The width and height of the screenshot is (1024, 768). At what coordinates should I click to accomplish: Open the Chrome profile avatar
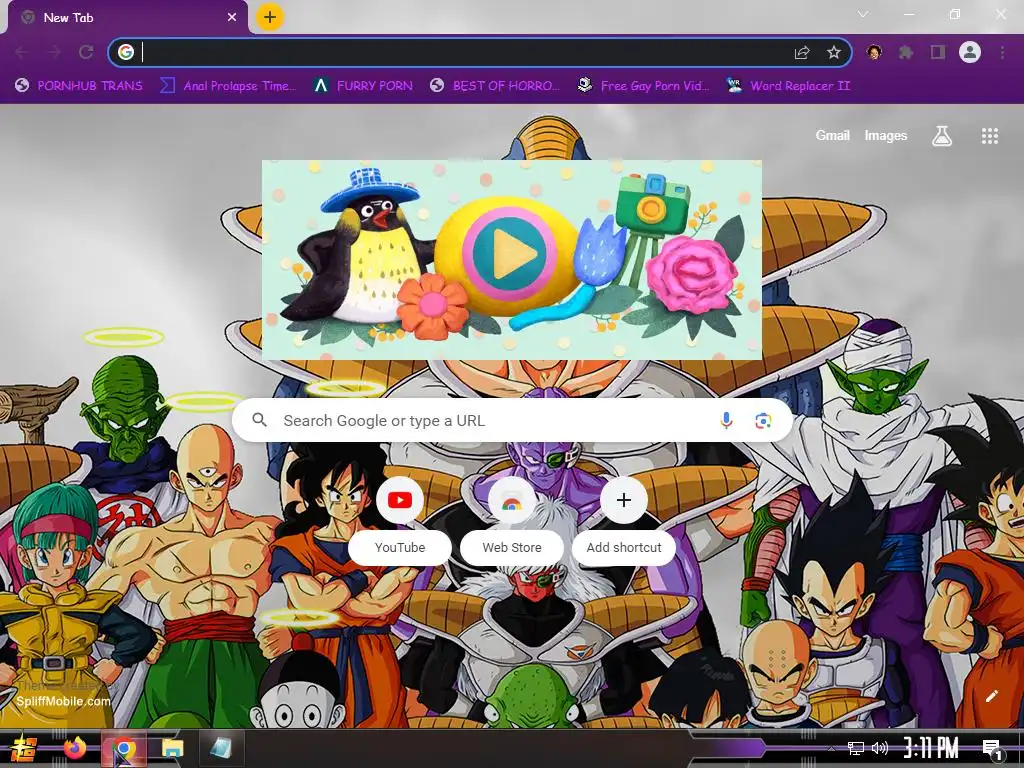coord(970,52)
